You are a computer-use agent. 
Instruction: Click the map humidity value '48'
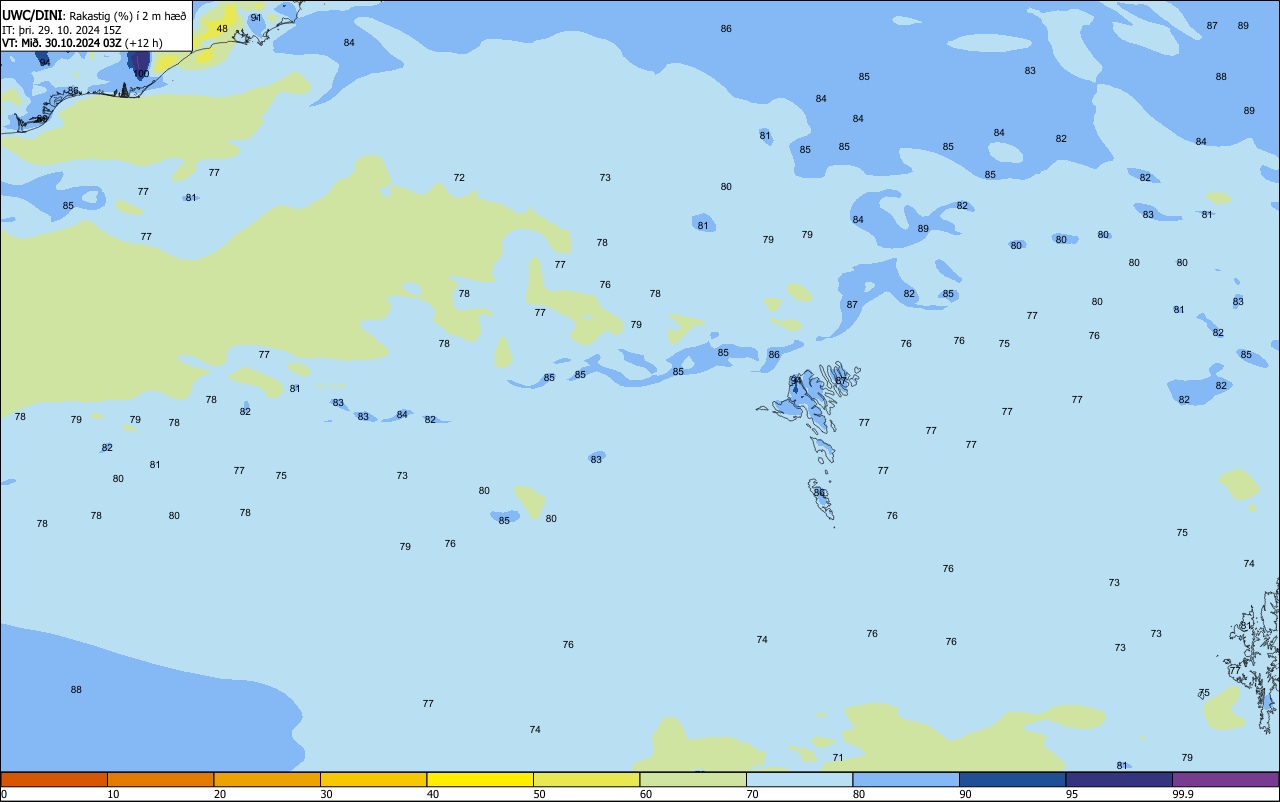pyautogui.click(x=222, y=29)
